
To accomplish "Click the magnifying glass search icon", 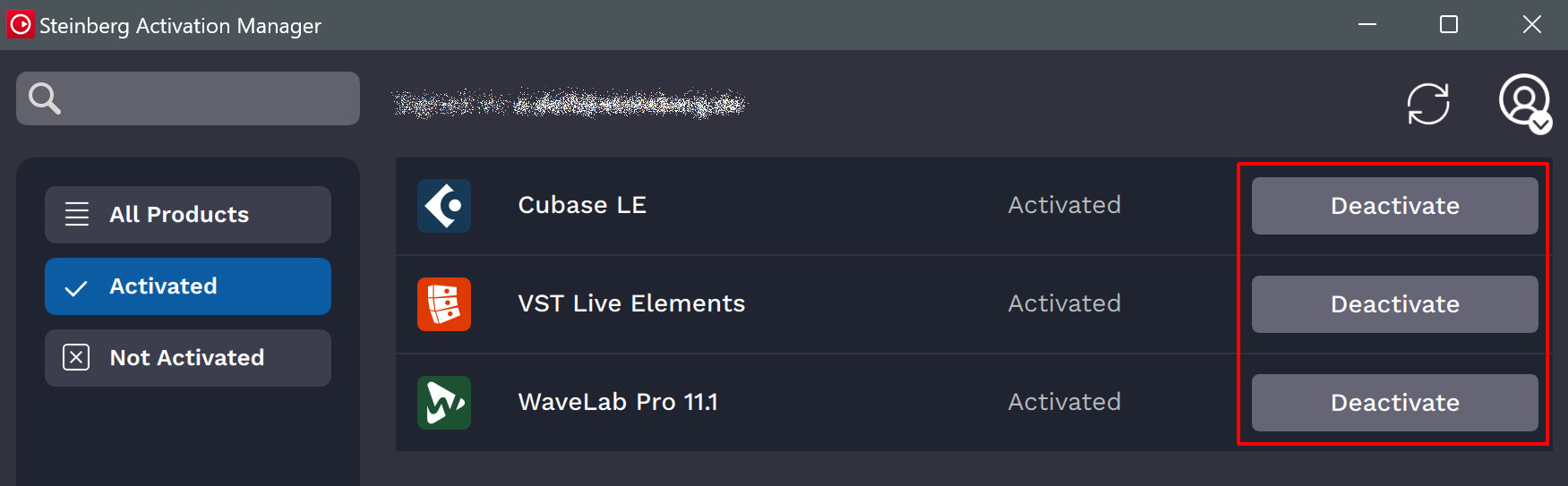I will (x=45, y=98).
